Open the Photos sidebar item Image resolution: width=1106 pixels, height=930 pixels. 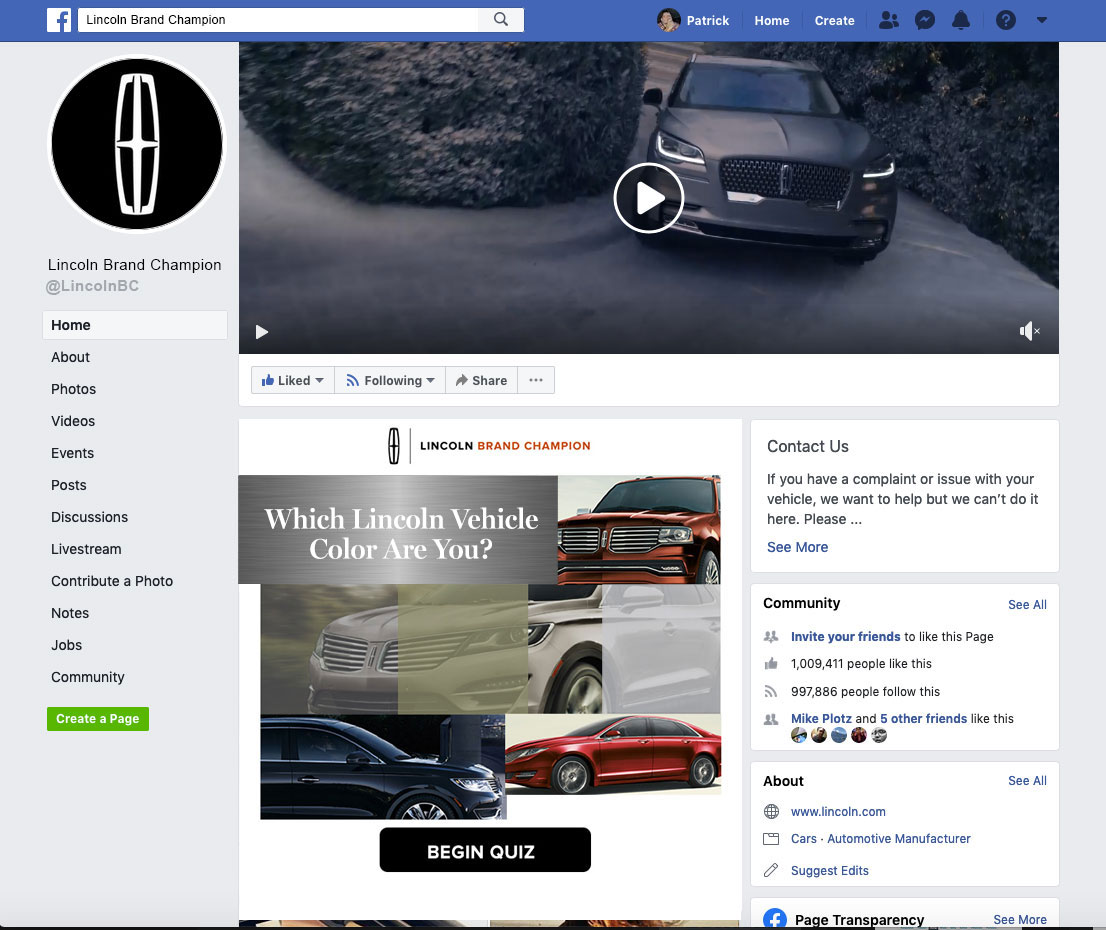click(73, 389)
